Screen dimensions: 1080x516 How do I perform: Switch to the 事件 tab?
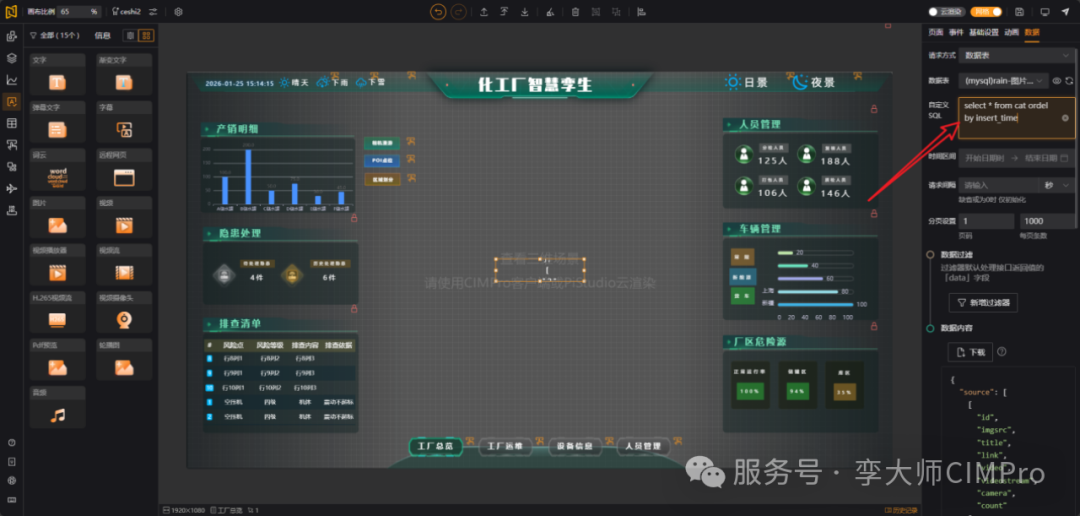[956, 32]
